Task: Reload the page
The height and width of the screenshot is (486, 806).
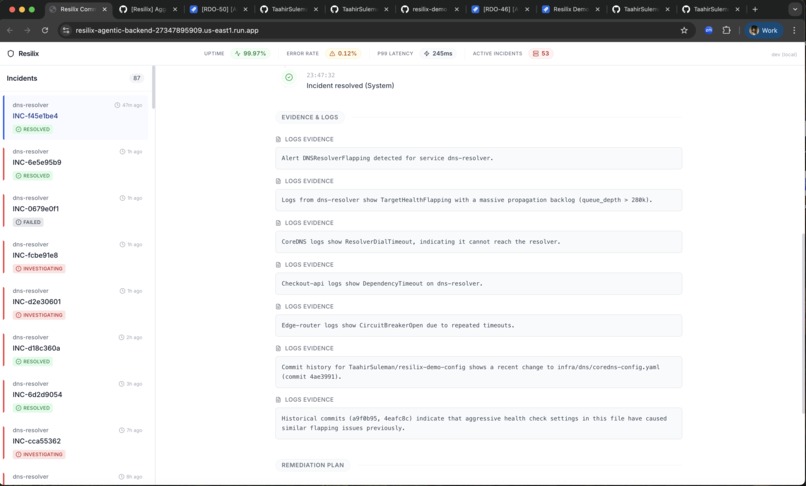Action: pos(45,30)
